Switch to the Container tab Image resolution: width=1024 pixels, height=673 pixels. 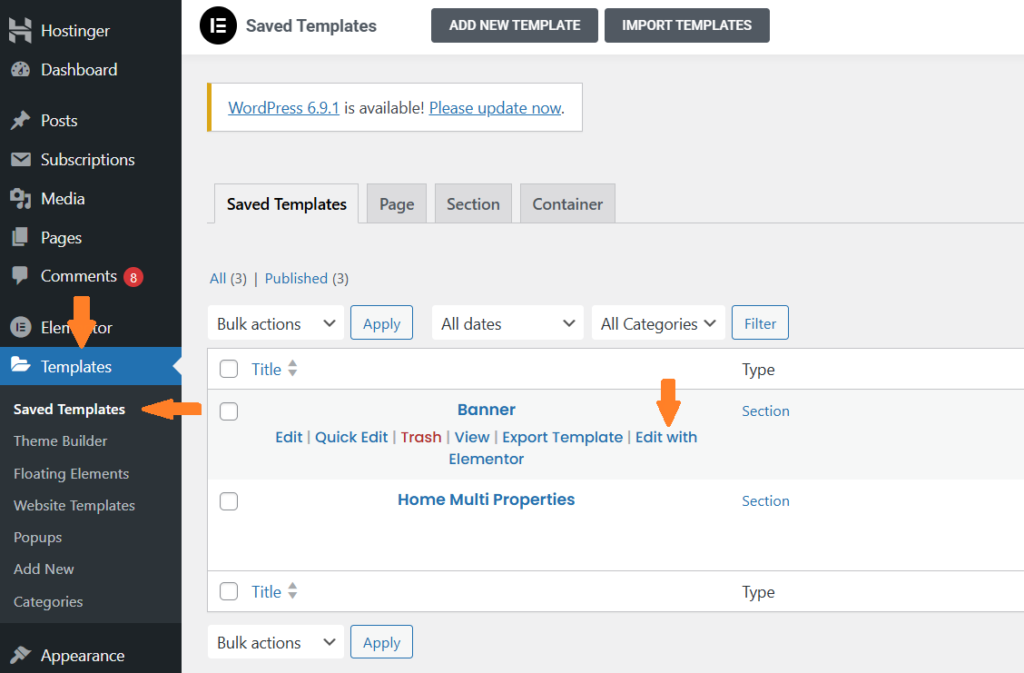(567, 204)
